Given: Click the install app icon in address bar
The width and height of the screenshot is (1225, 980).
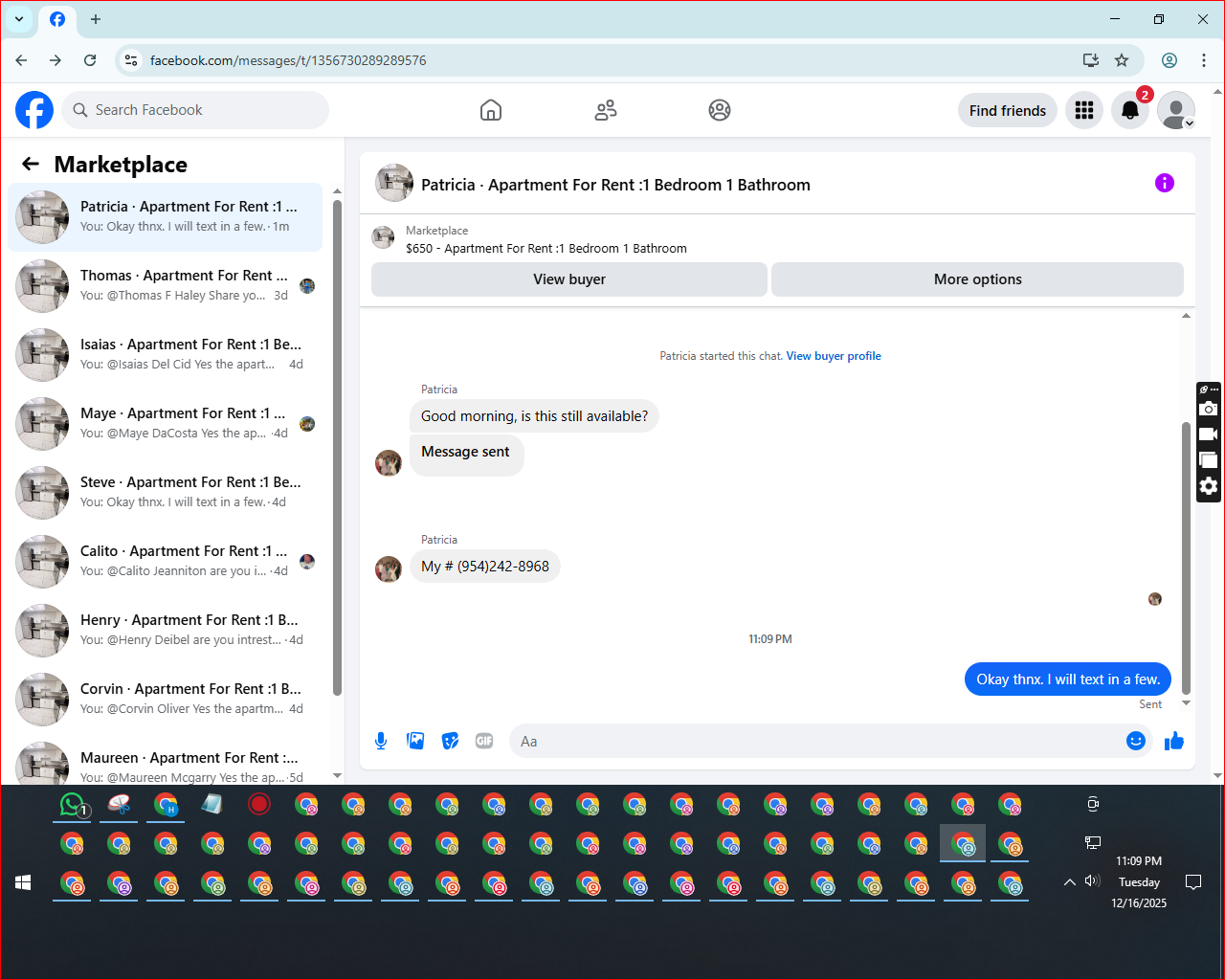Looking at the screenshot, I should 1090,60.
